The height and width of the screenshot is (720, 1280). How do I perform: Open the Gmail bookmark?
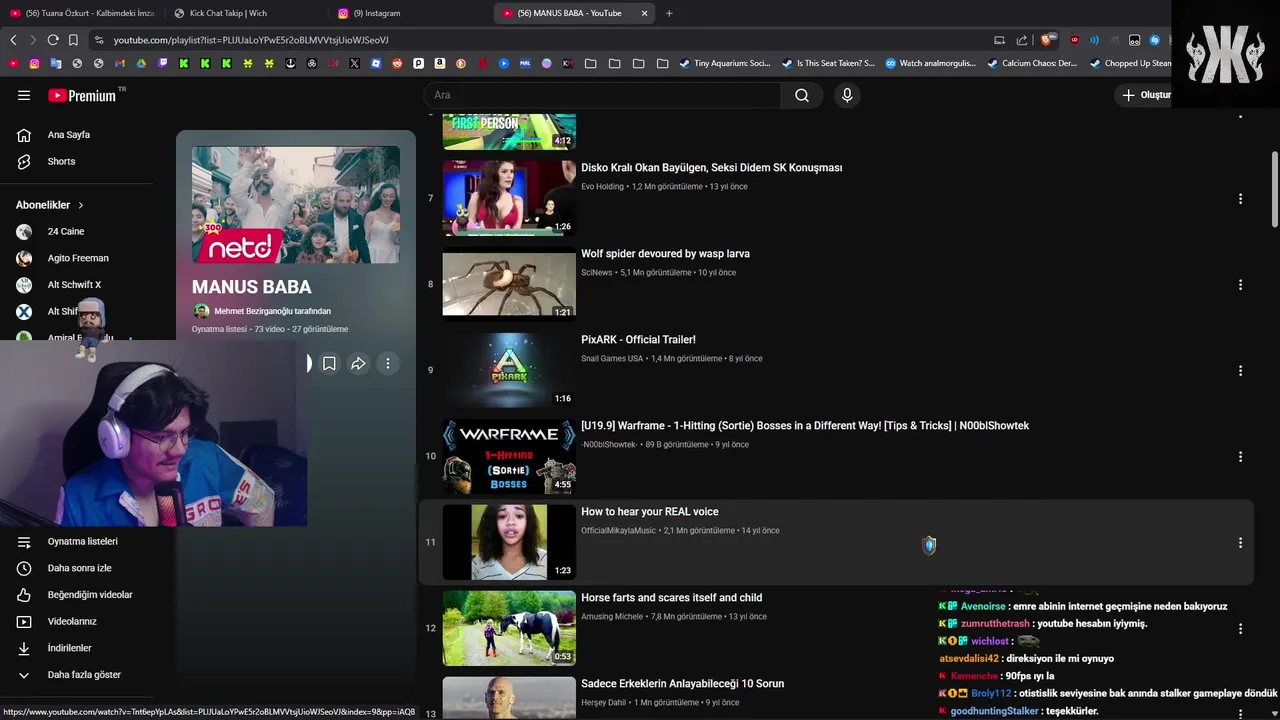[x=120, y=63]
